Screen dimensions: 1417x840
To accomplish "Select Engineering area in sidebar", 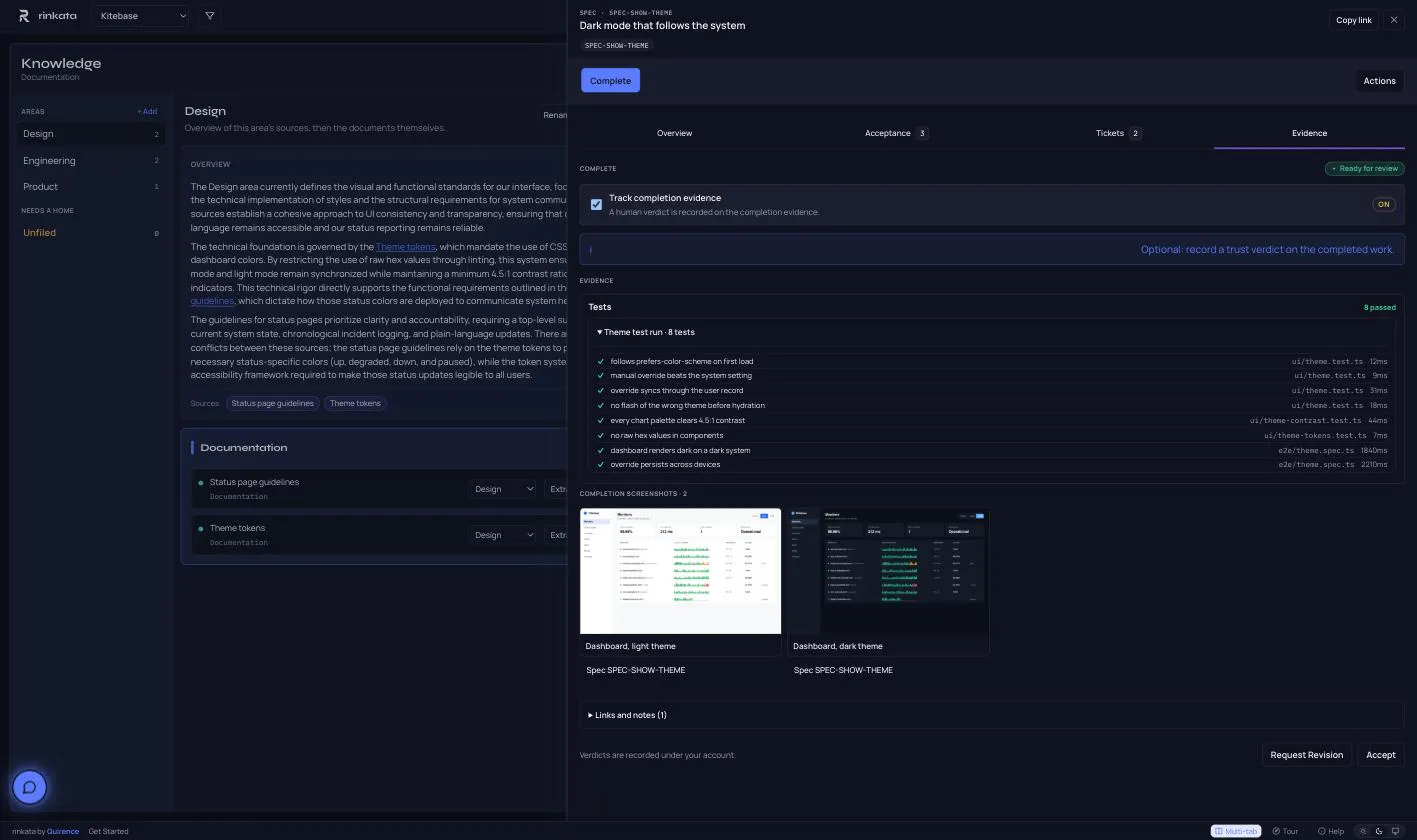I will click(91, 161).
